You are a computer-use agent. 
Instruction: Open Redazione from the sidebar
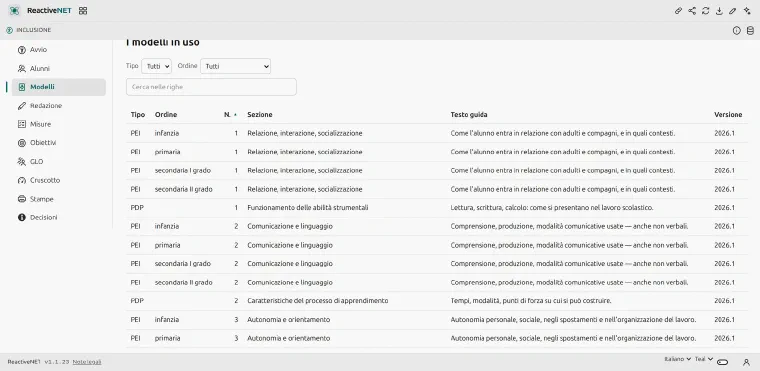click(46, 106)
